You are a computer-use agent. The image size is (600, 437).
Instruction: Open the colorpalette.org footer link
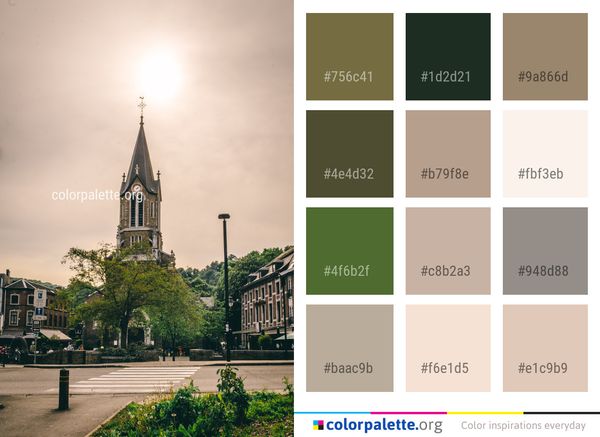pos(384,425)
